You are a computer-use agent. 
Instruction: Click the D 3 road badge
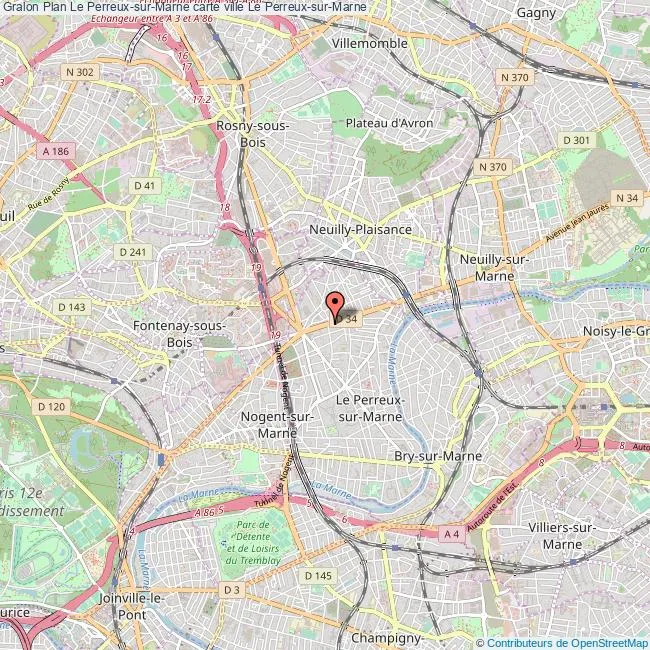coord(232,590)
